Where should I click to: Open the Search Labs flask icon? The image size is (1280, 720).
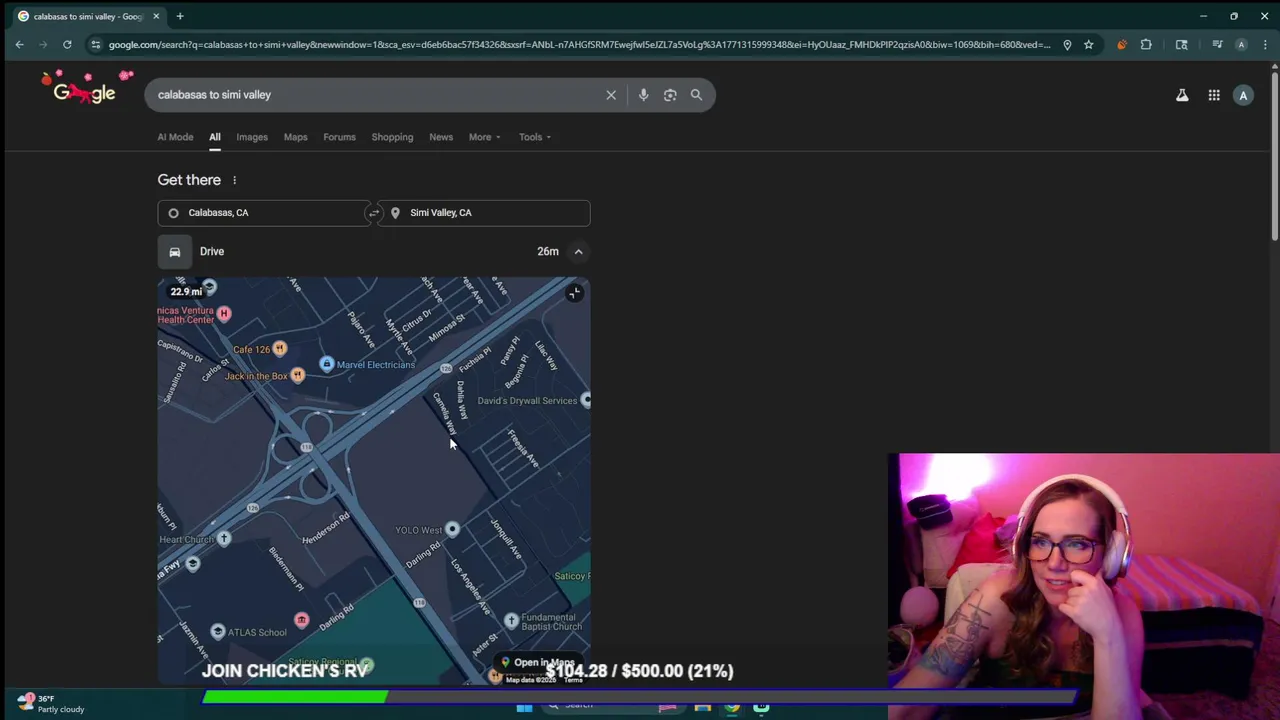(1182, 95)
